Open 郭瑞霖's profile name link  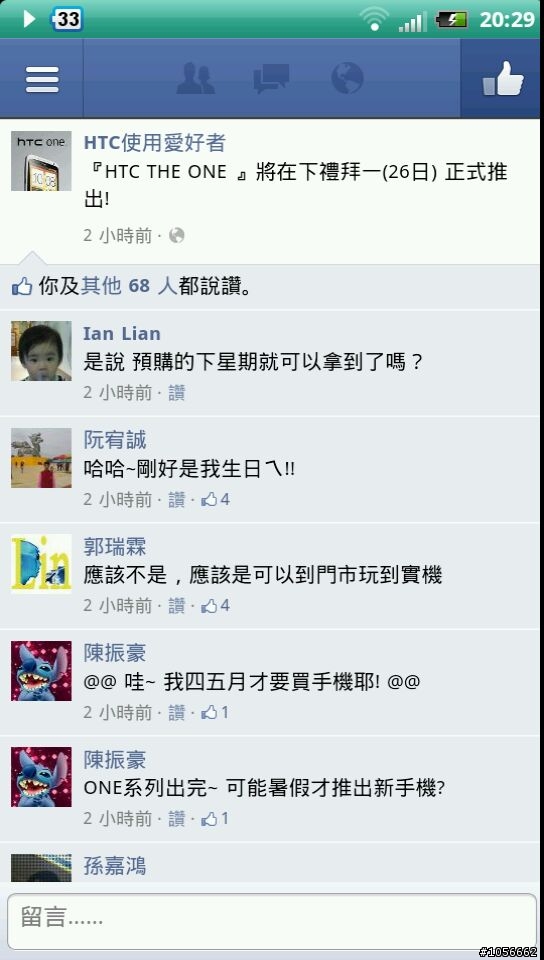(114, 547)
